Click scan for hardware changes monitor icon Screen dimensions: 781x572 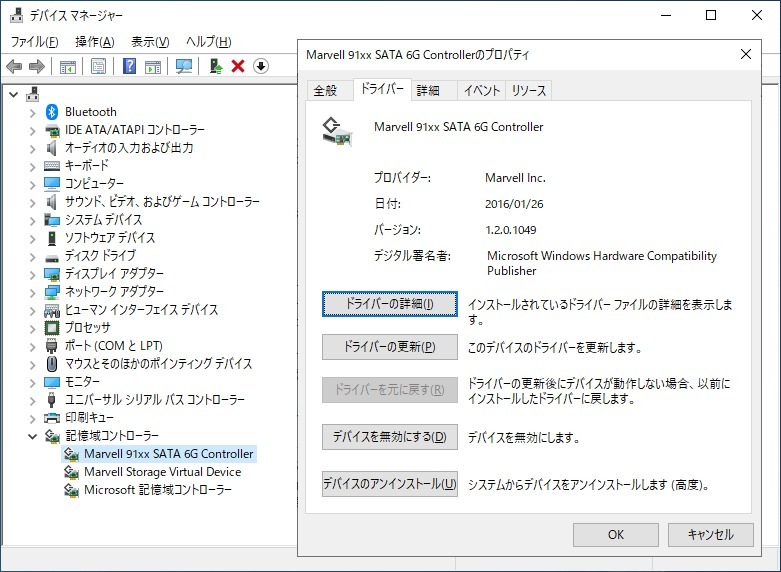(184, 66)
